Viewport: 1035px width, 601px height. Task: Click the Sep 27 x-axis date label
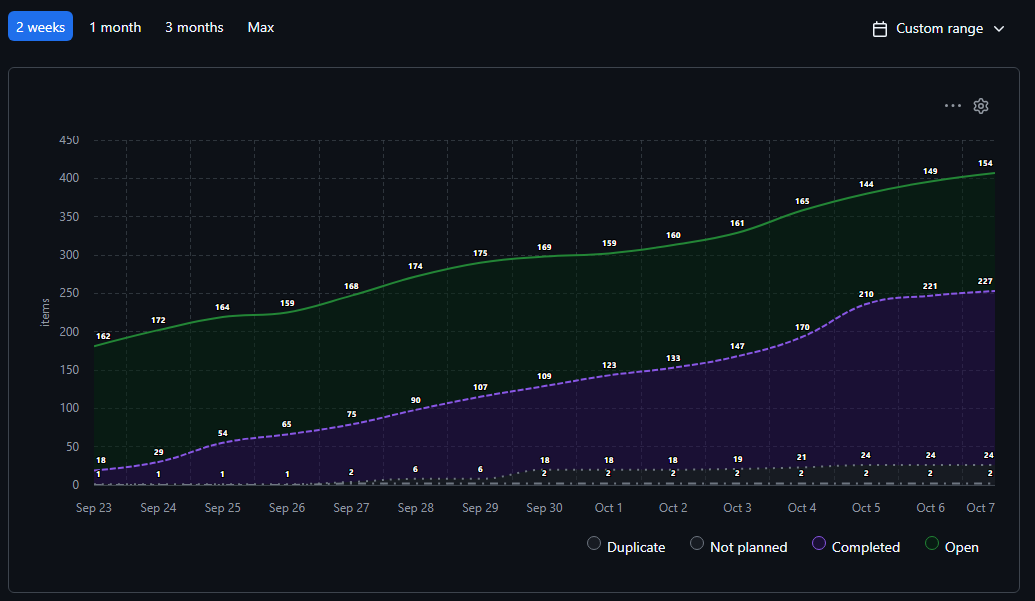[x=351, y=508]
